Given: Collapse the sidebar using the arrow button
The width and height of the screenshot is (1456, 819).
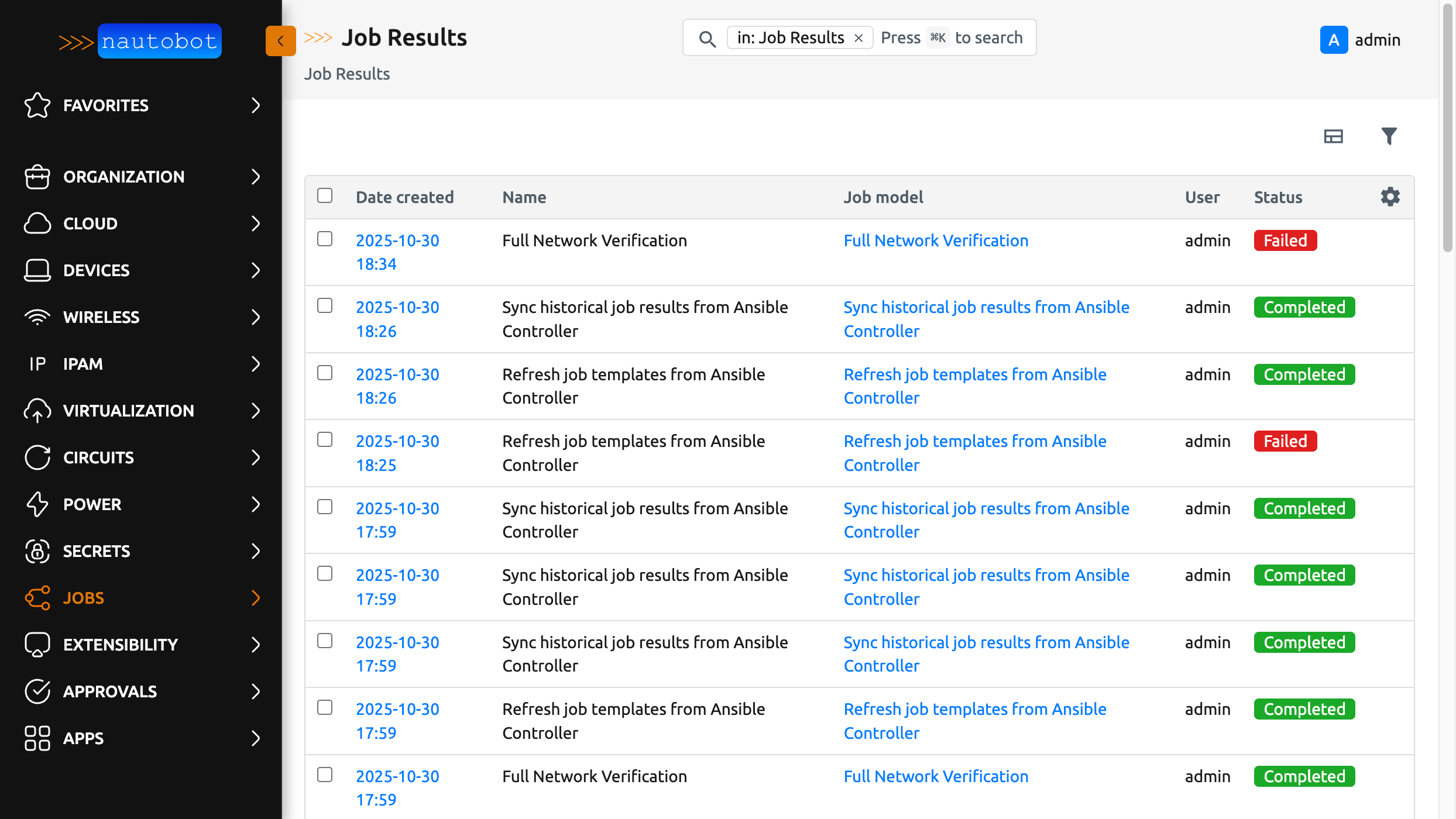Looking at the screenshot, I should pyautogui.click(x=281, y=41).
